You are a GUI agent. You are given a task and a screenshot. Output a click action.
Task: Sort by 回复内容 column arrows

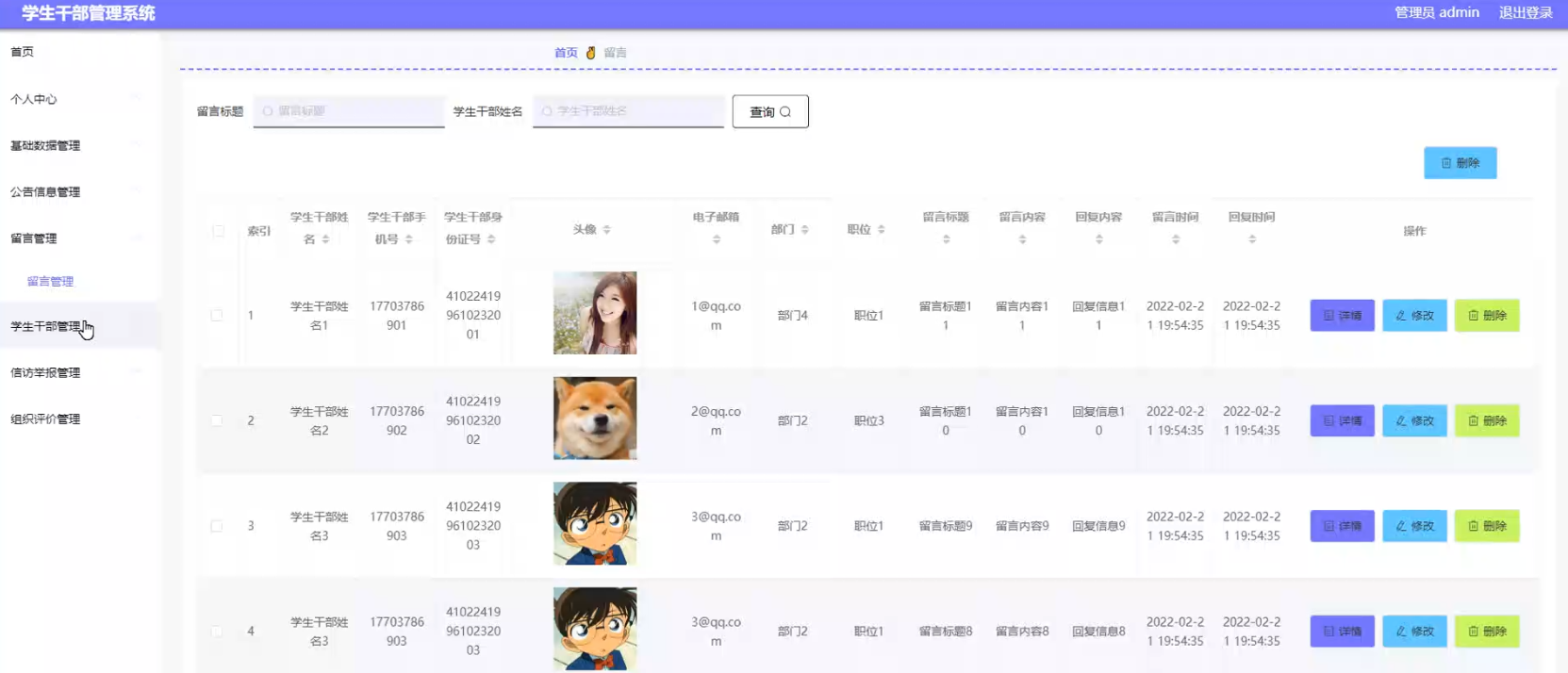[x=1099, y=239]
